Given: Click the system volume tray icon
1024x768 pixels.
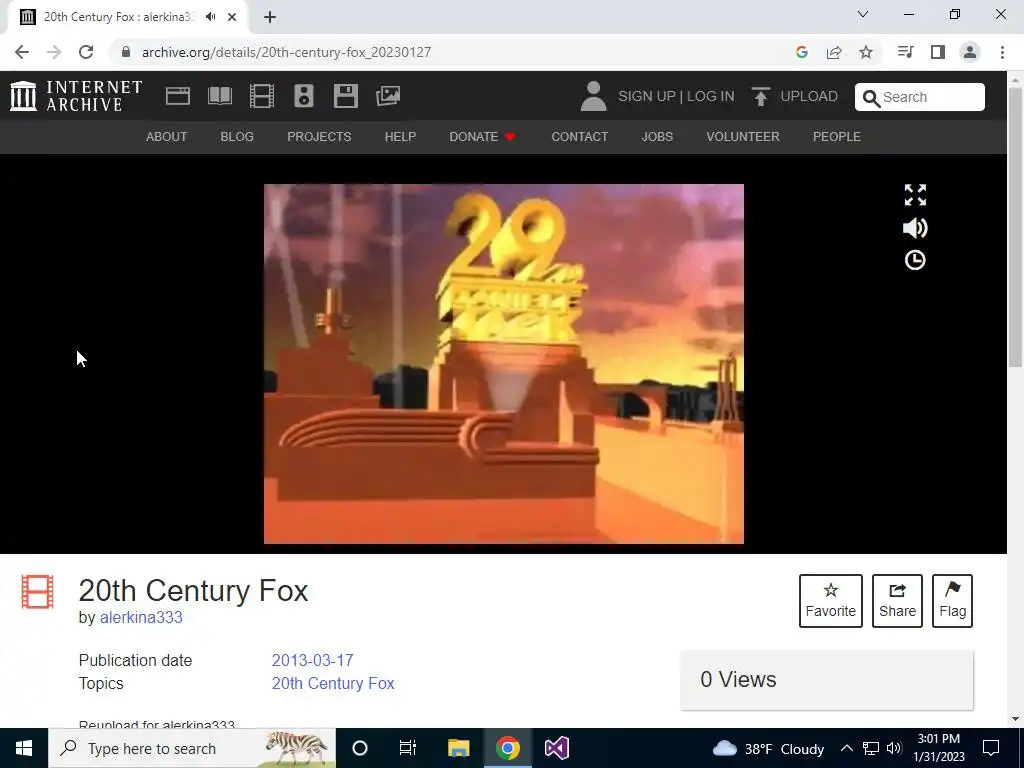Looking at the screenshot, I should tap(894, 748).
